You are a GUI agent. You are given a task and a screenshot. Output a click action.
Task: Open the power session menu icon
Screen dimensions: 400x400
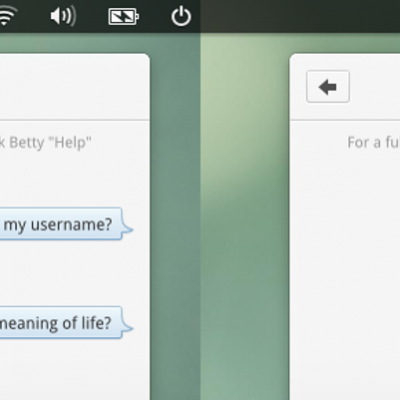181,16
